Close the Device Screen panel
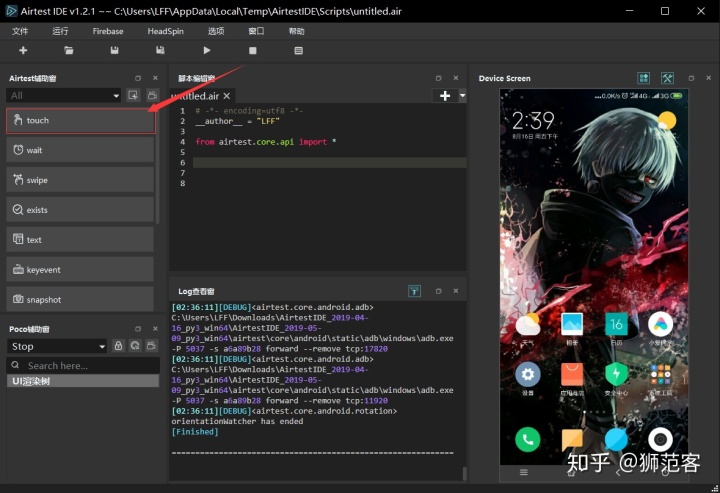This screenshot has width=720, height=493. (x=709, y=78)
